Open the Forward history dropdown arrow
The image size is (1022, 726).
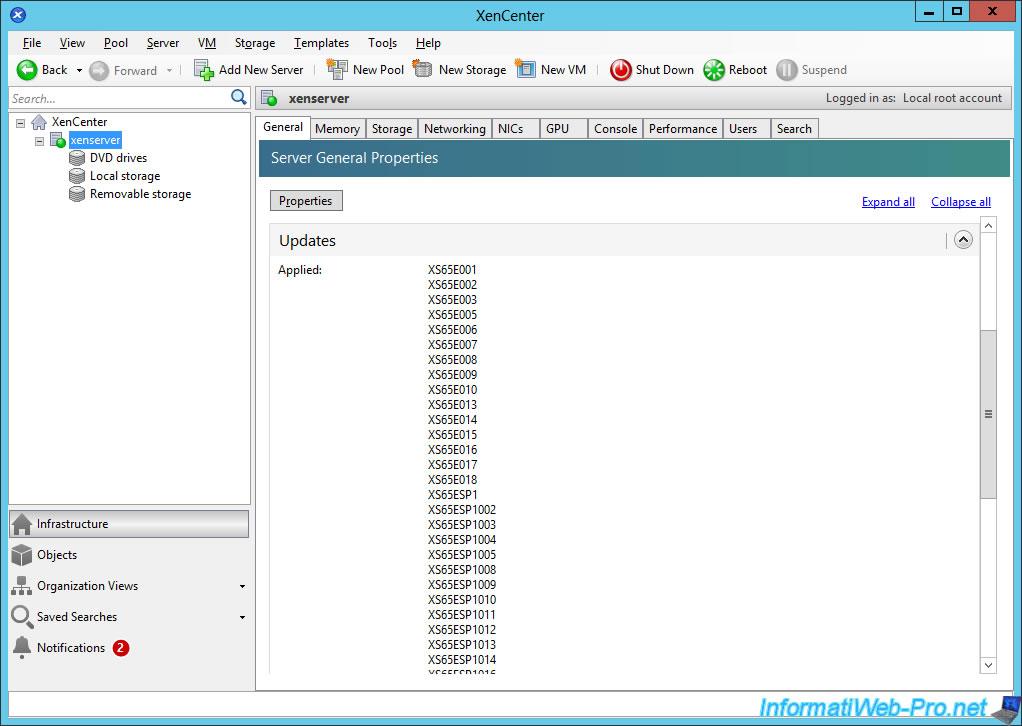pyautogui.click(x=169, y=70)
